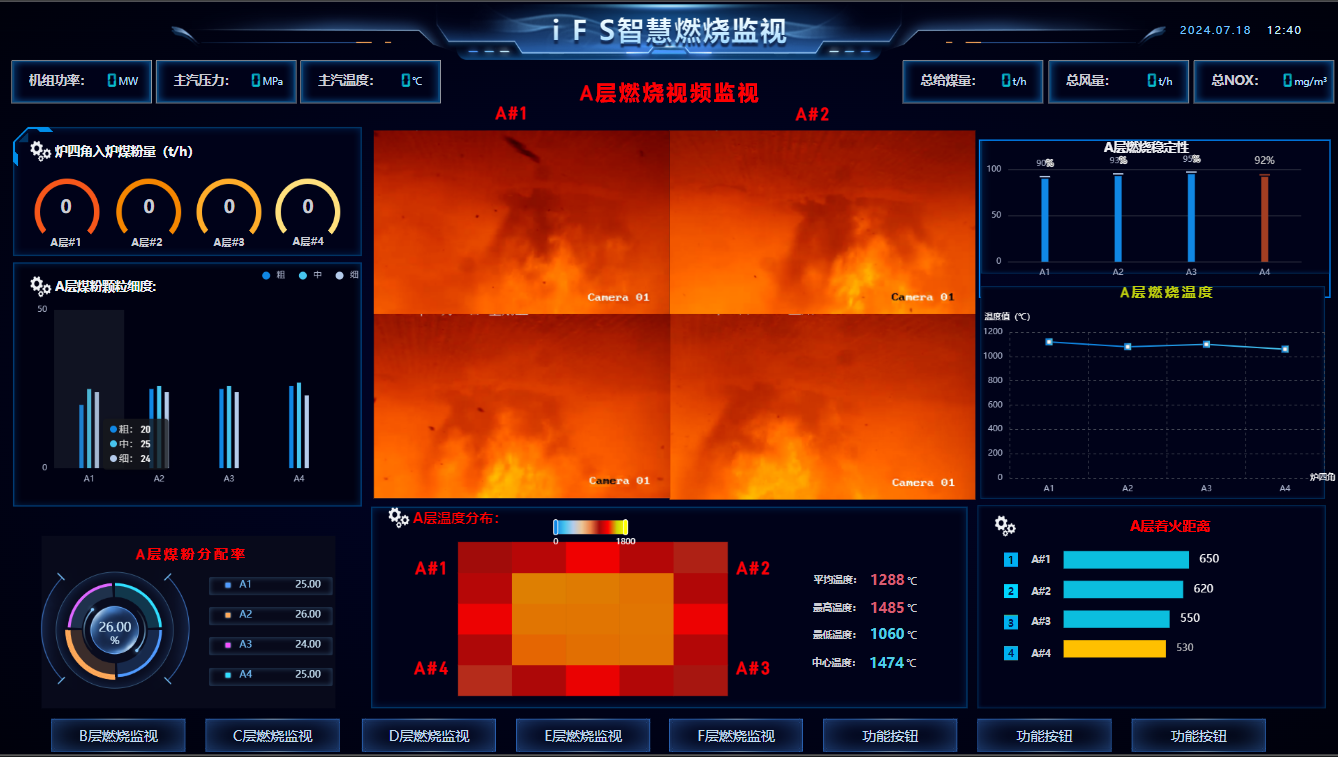Select lower-right combustion camera feed
The width and height of the screenshot is (1338, 757).
click(822, 407)
